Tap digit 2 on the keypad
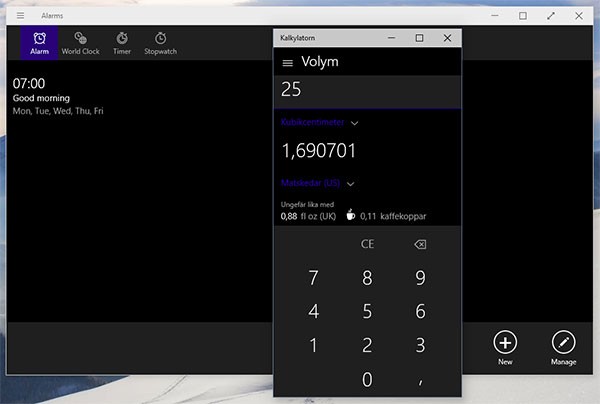600x404 pixels. (367, 345)
